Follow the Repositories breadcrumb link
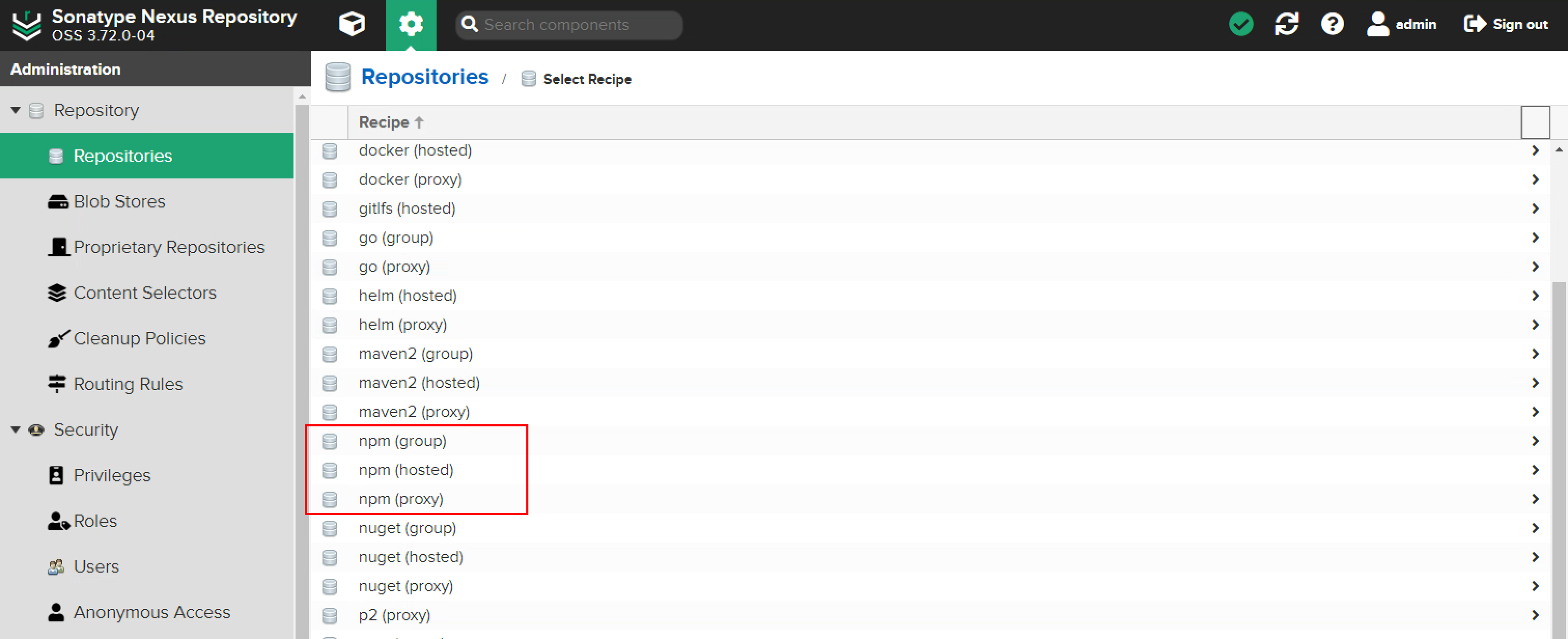The width and height of the screenshot is (1568, 639). point(424,77)
